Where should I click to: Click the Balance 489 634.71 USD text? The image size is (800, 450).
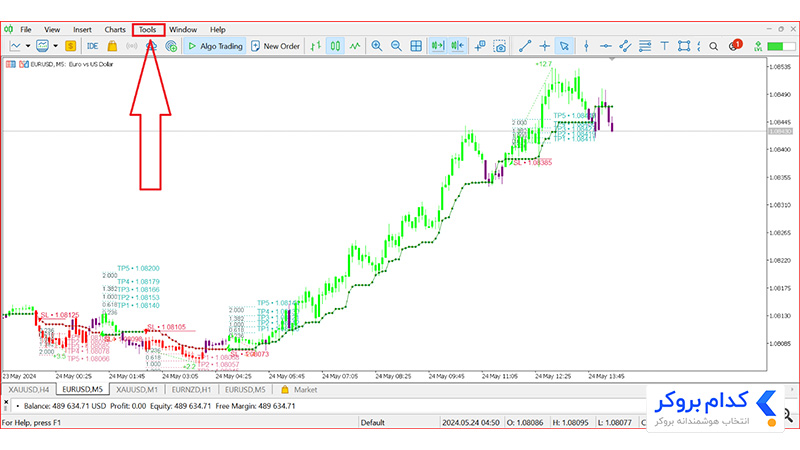[x=65, y=406]
